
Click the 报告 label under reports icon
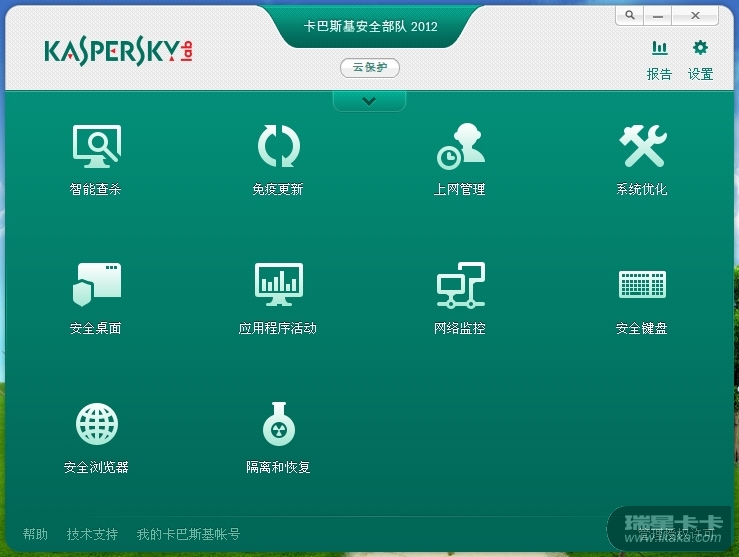pyautogui.click(x=659, y=74)
